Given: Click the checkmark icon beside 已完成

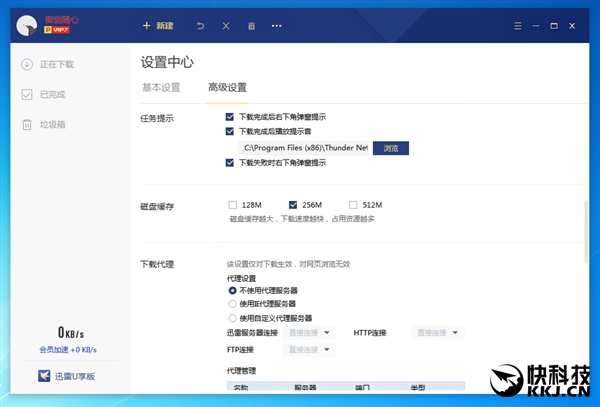Looking at the screenshot, I should pos(27,94).
